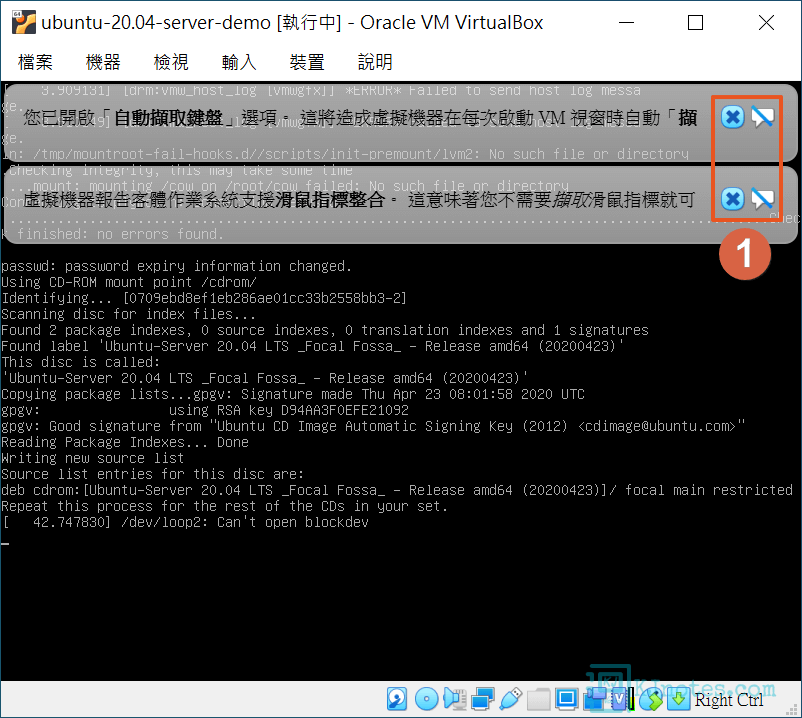The height and width of the screenshot is (718, 802).
Task: Open the 裝置 menu
Action: (x=307, y=62)
